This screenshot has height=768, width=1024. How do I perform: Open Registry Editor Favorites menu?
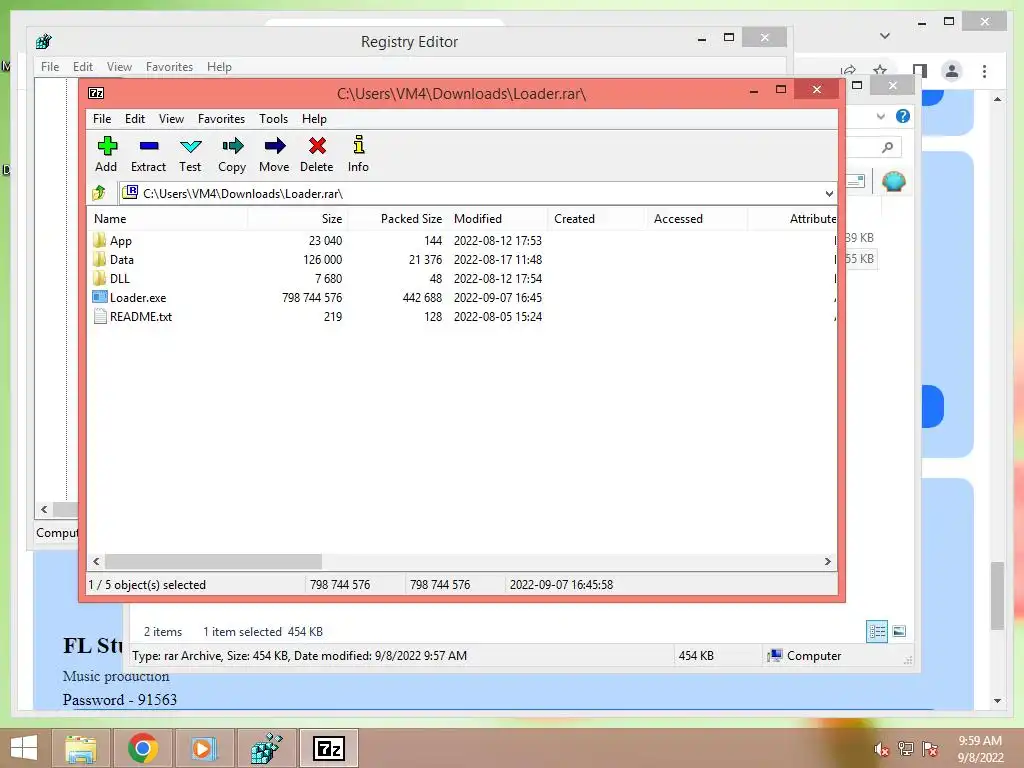coord(169,67)
